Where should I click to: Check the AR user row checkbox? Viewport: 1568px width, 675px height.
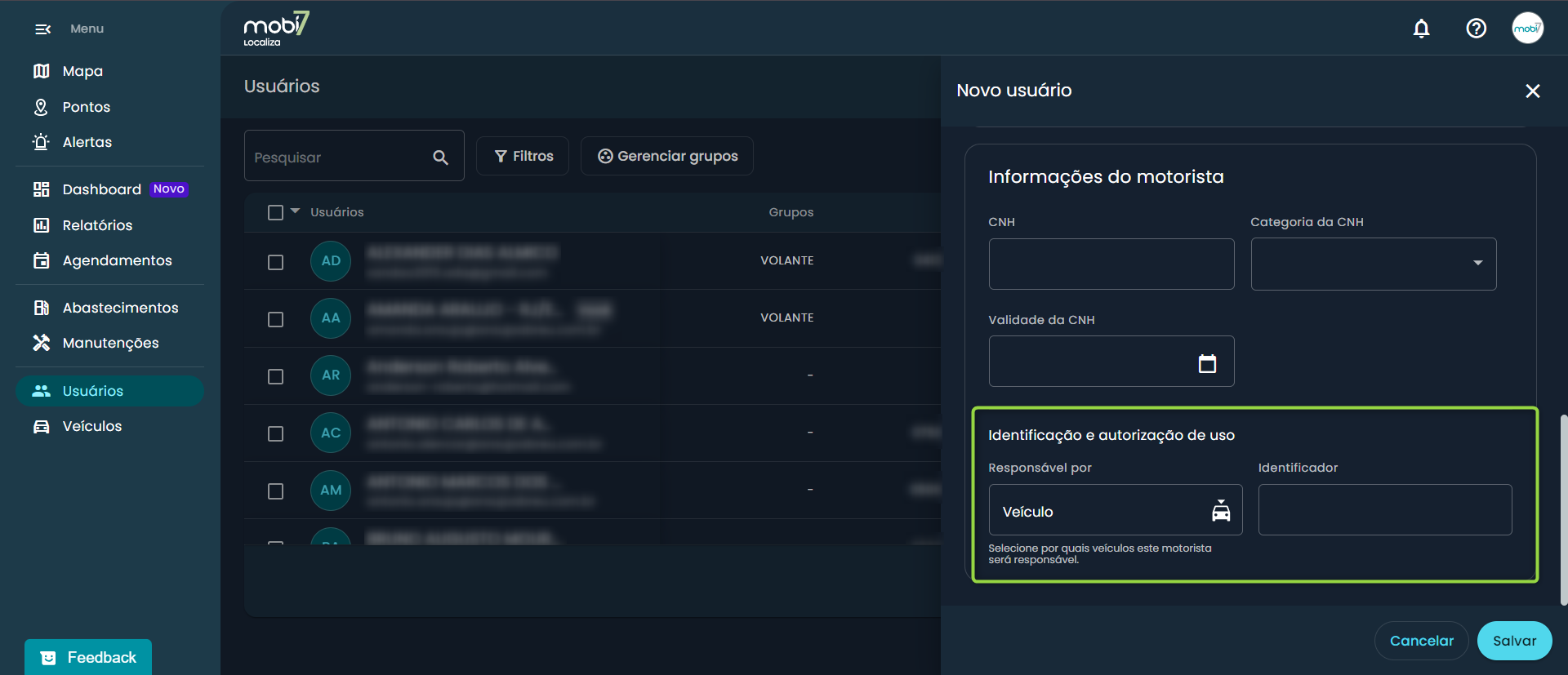coord(275,376)
